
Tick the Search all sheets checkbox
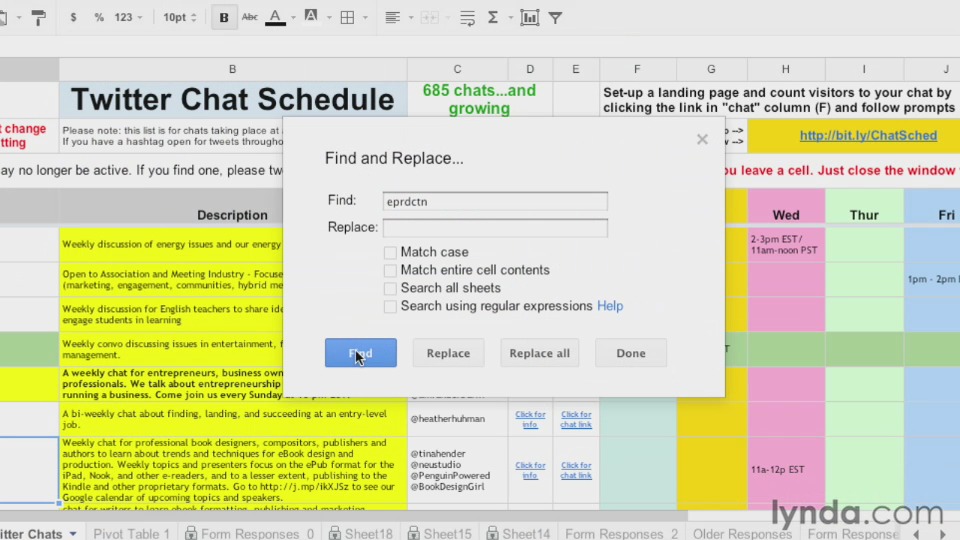tap(390, 289)
